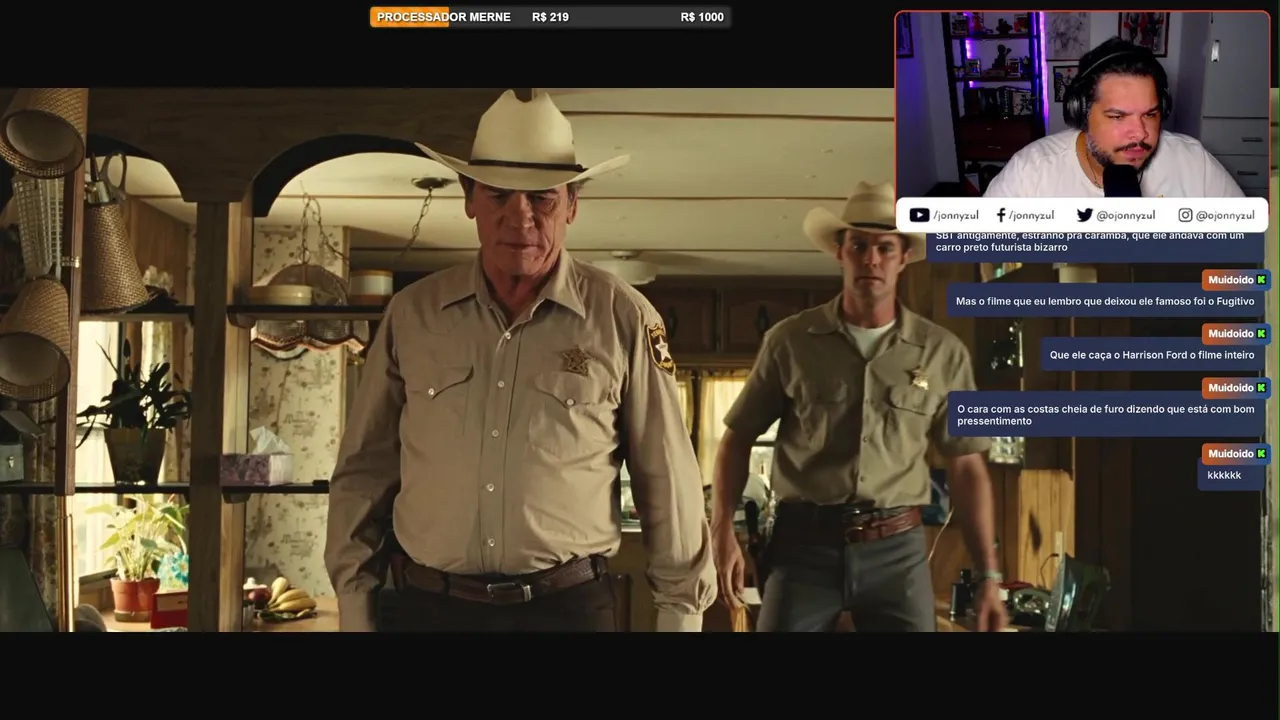Click the Instagram logo icon
The width and height of the screenshot is (1280, 720).
click(1185, 215)
